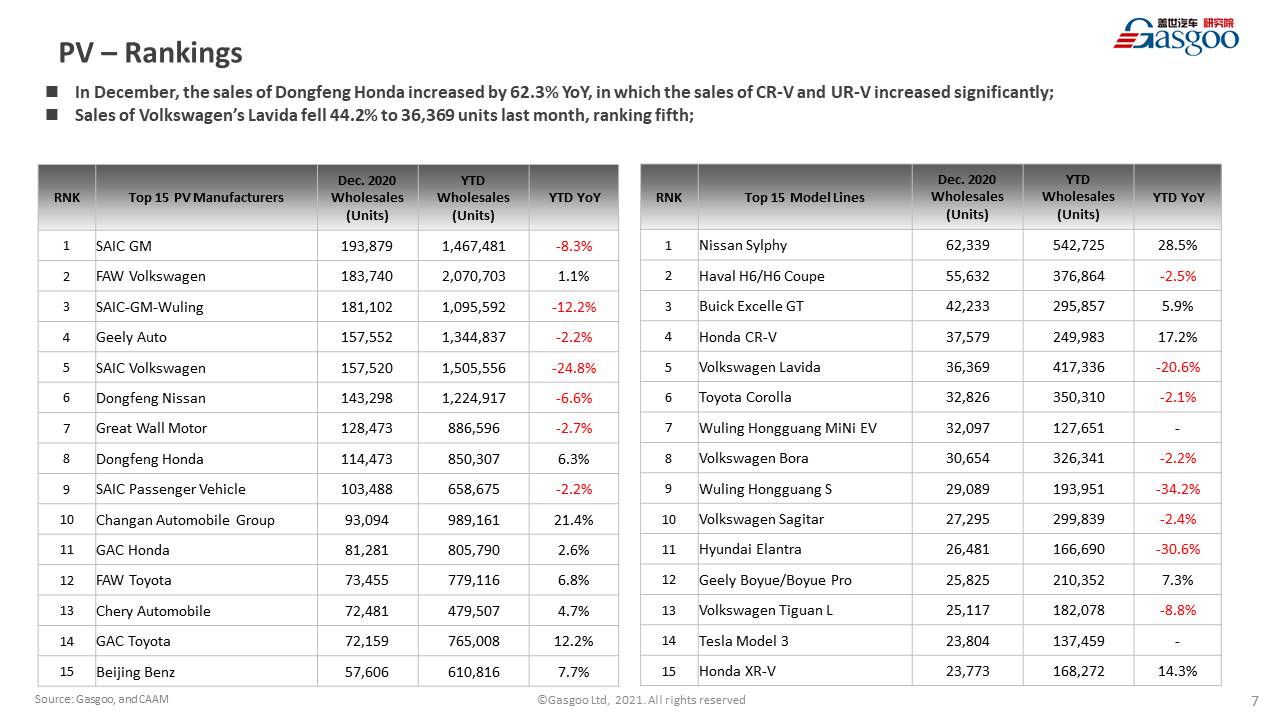Click 'Changan Automobile Group' cell
This screenshot has height=720, width=1280.
pyautogui.click(x=206, y=520)
